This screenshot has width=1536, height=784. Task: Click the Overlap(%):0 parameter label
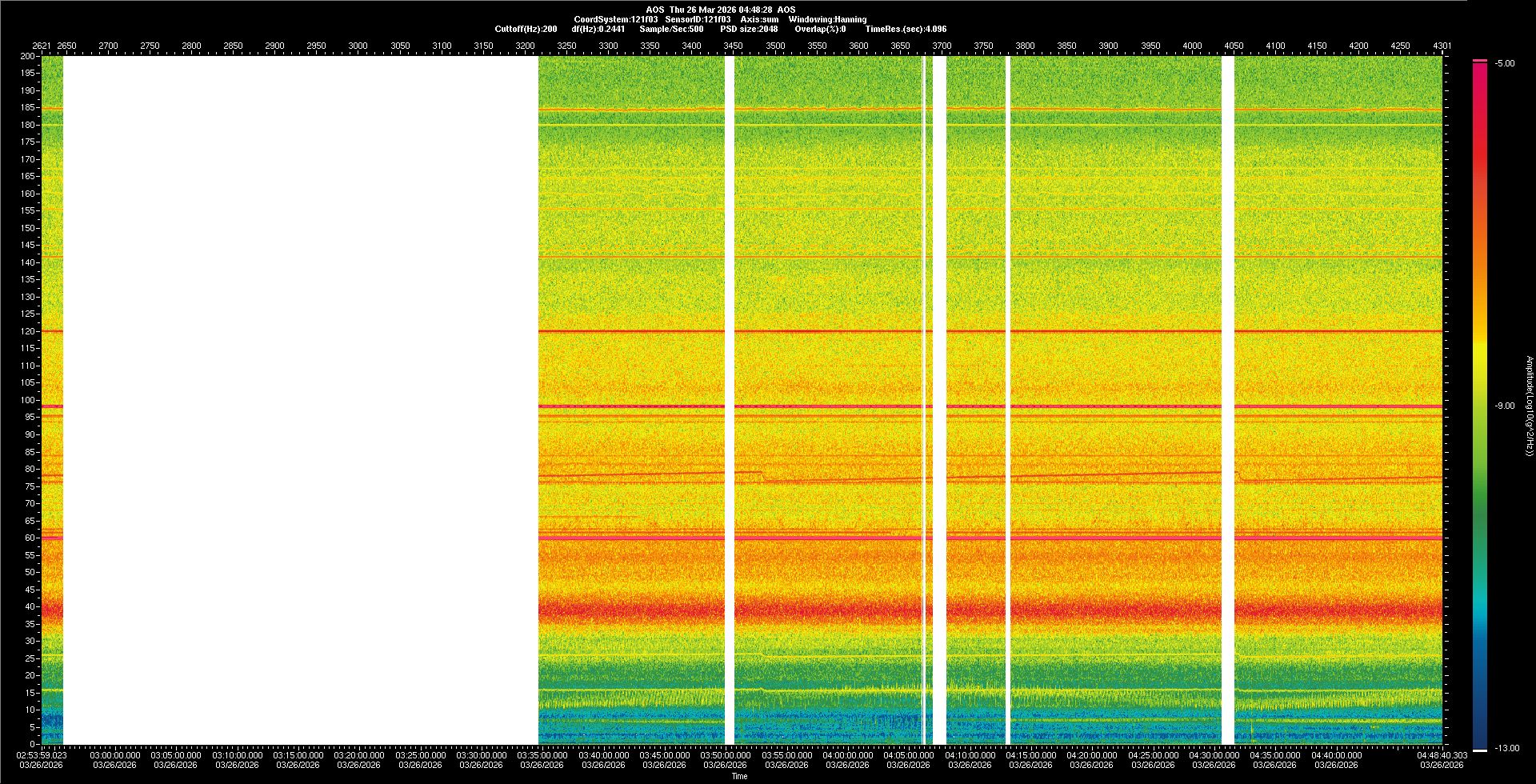pyautogui.click(x=820, y=29)
